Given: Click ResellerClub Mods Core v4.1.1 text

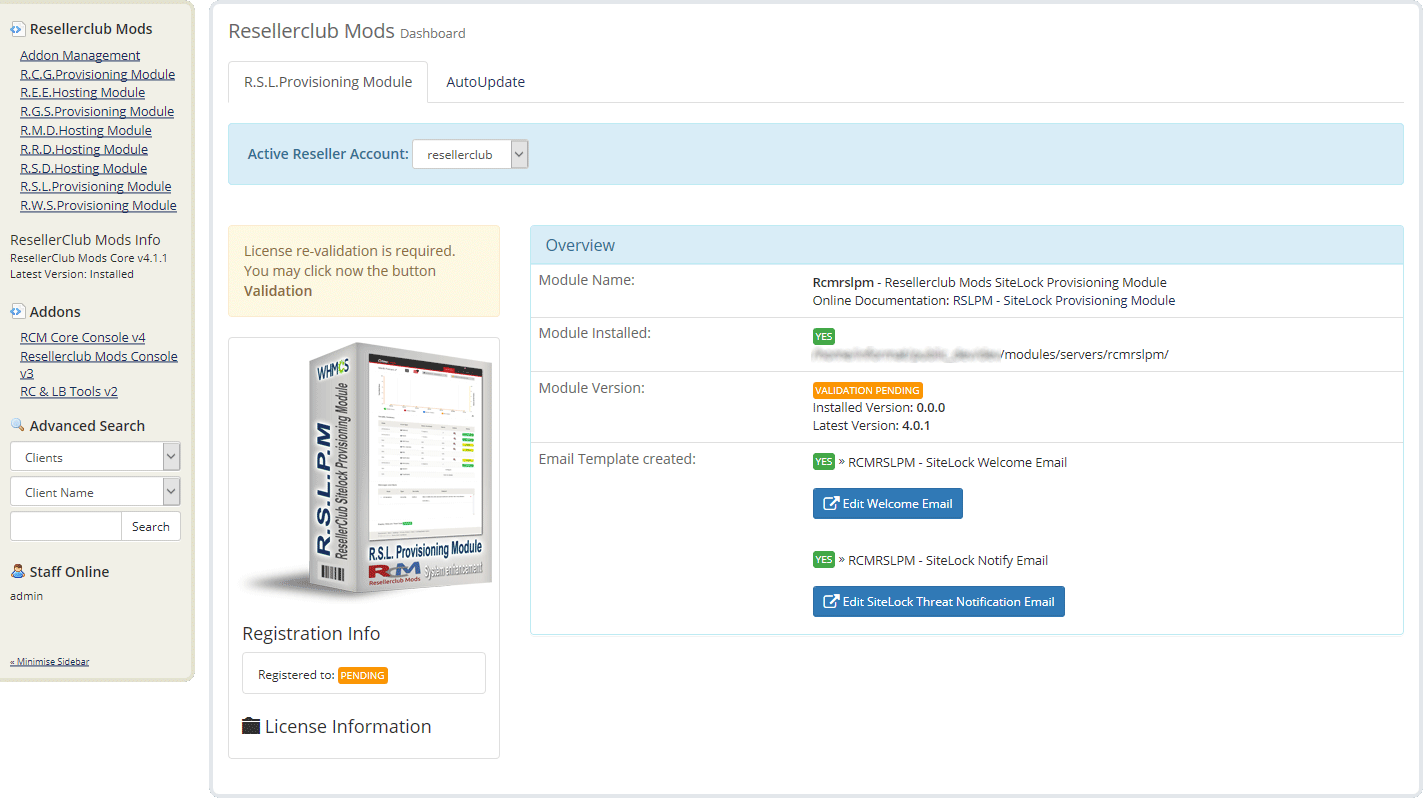Looking at the screenshot, I should coord(89,257).
